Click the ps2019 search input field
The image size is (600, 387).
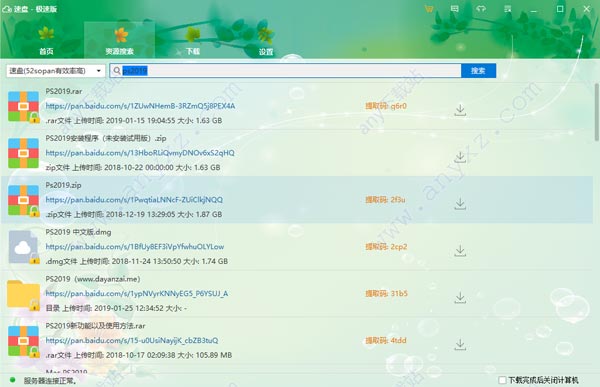point(285,71)
